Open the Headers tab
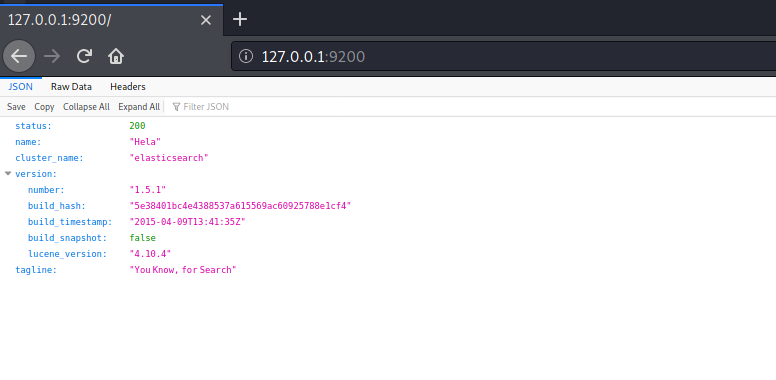 coord(128,87)
